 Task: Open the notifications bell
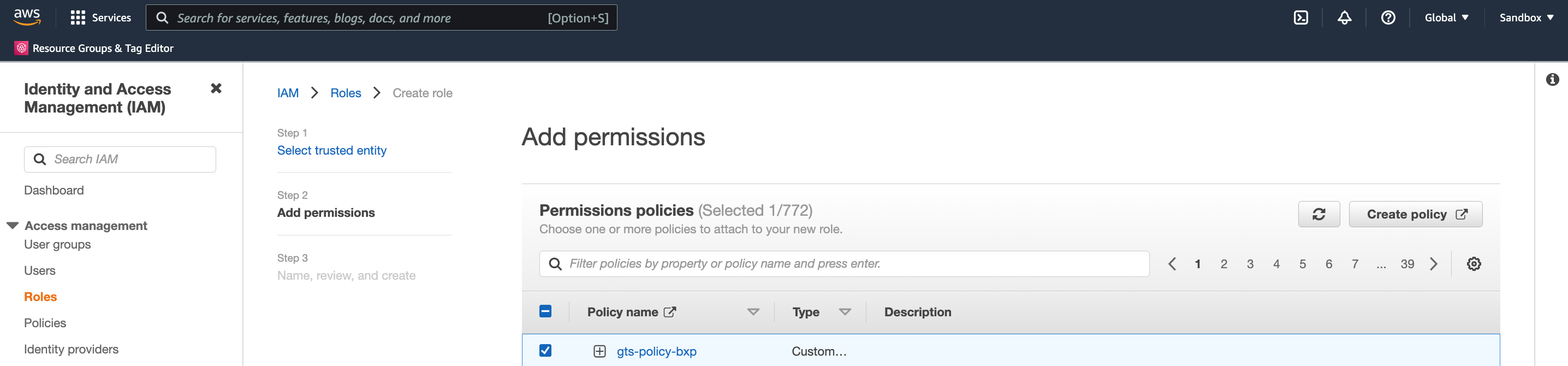1344,17
